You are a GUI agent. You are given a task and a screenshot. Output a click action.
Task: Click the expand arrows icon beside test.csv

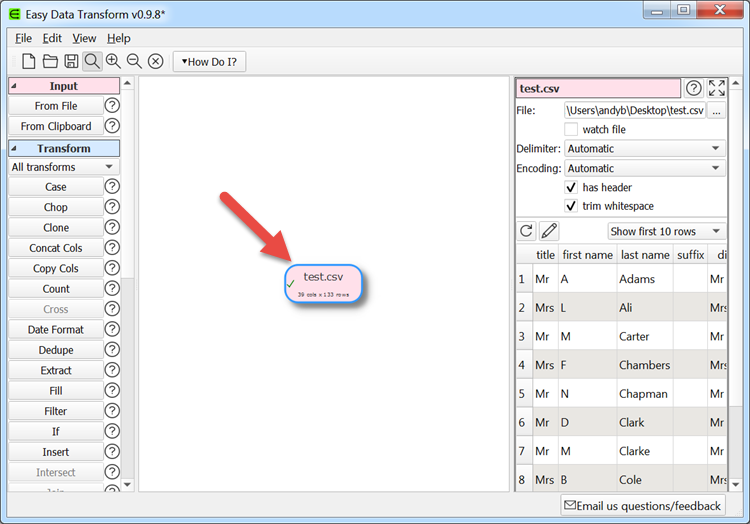(717, 88)
